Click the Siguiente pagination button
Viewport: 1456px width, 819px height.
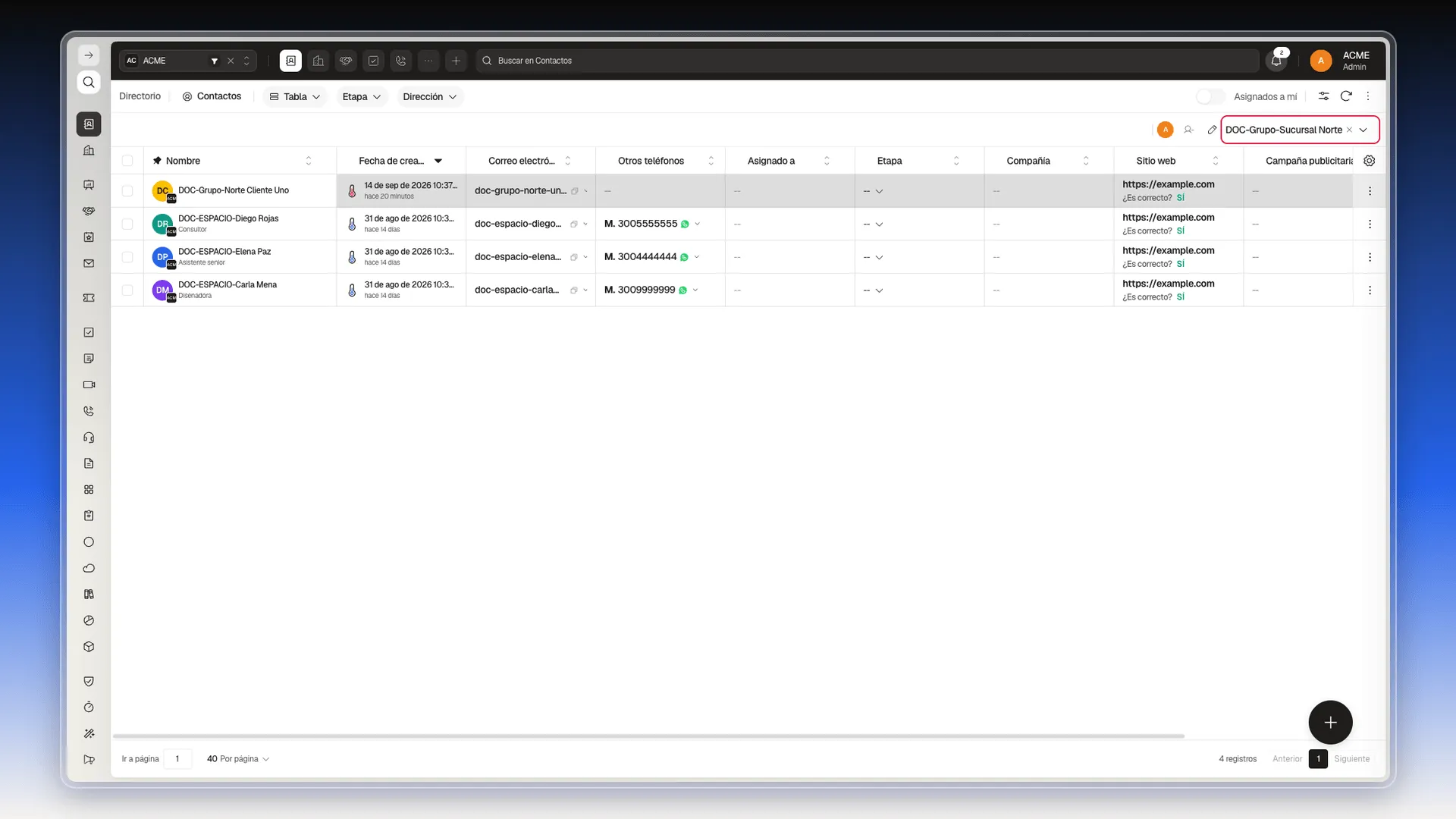pos(1352,758)
